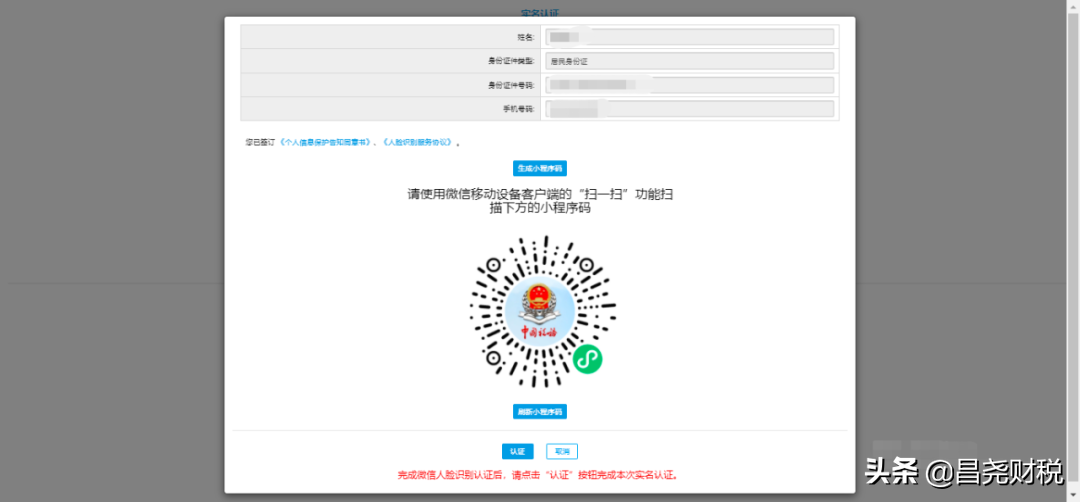Click the 身份证件号码 label text

512,85
